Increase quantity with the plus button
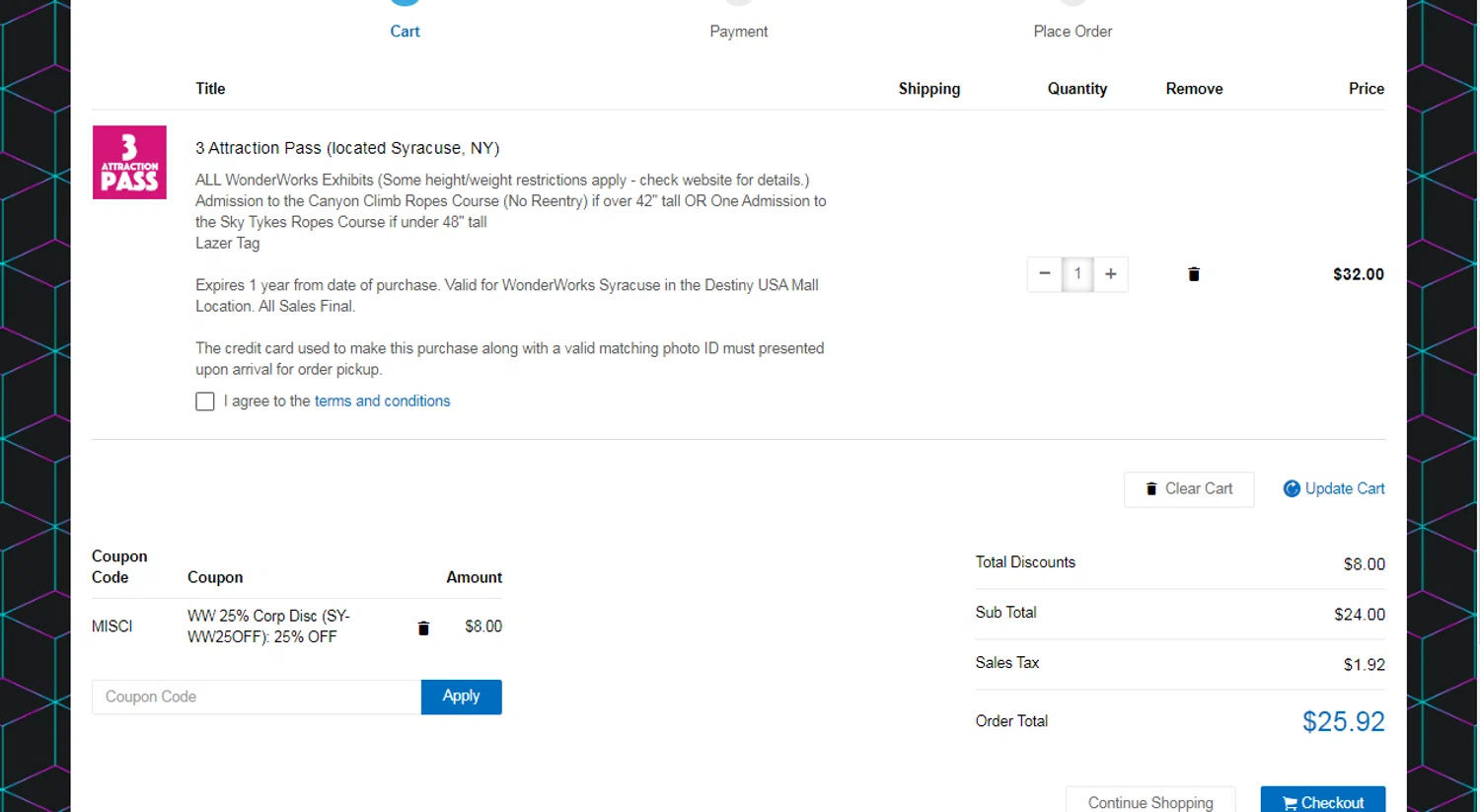 1111,274
